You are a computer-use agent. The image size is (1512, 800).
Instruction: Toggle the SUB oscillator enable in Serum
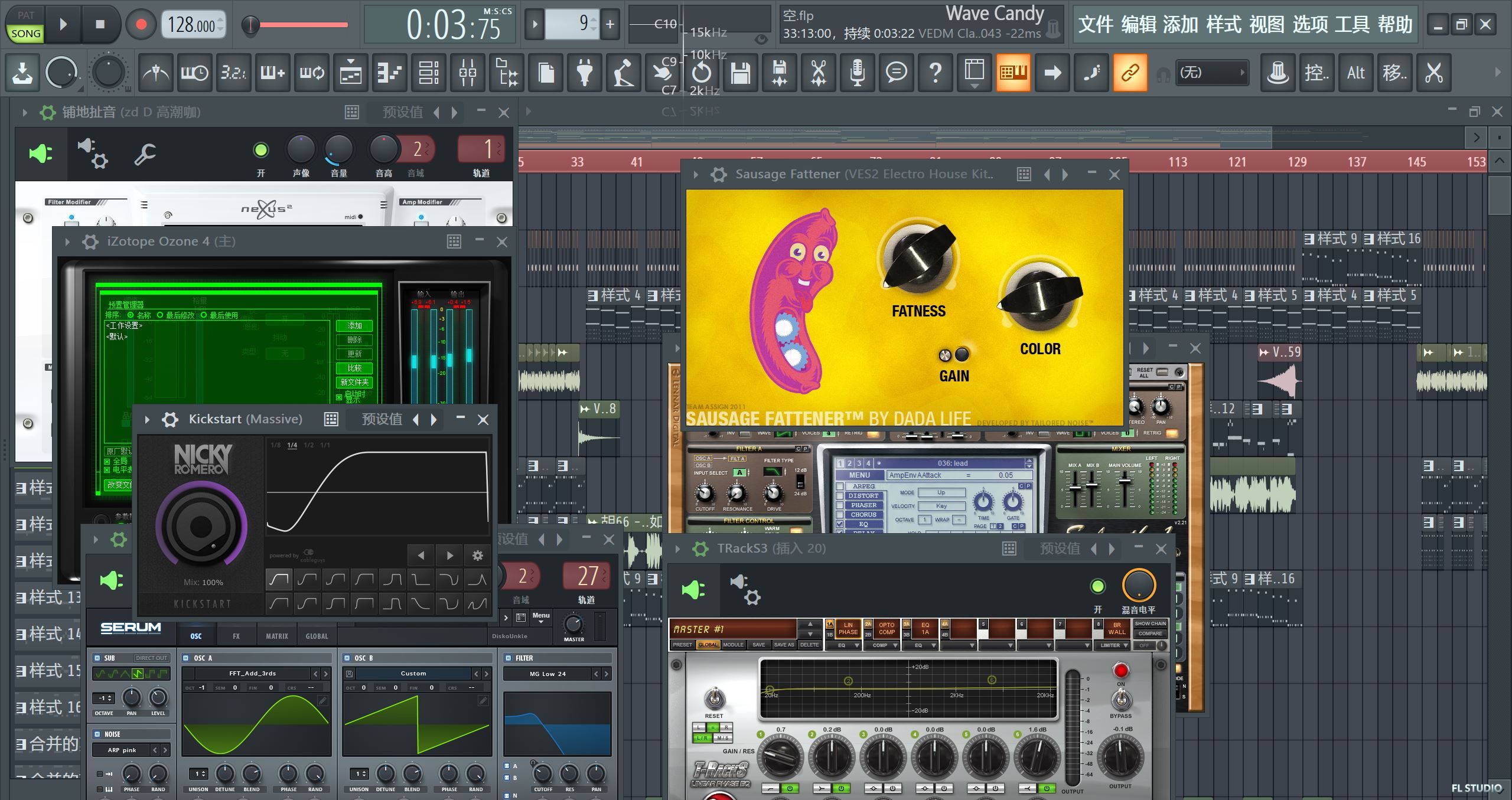[97, 658]
